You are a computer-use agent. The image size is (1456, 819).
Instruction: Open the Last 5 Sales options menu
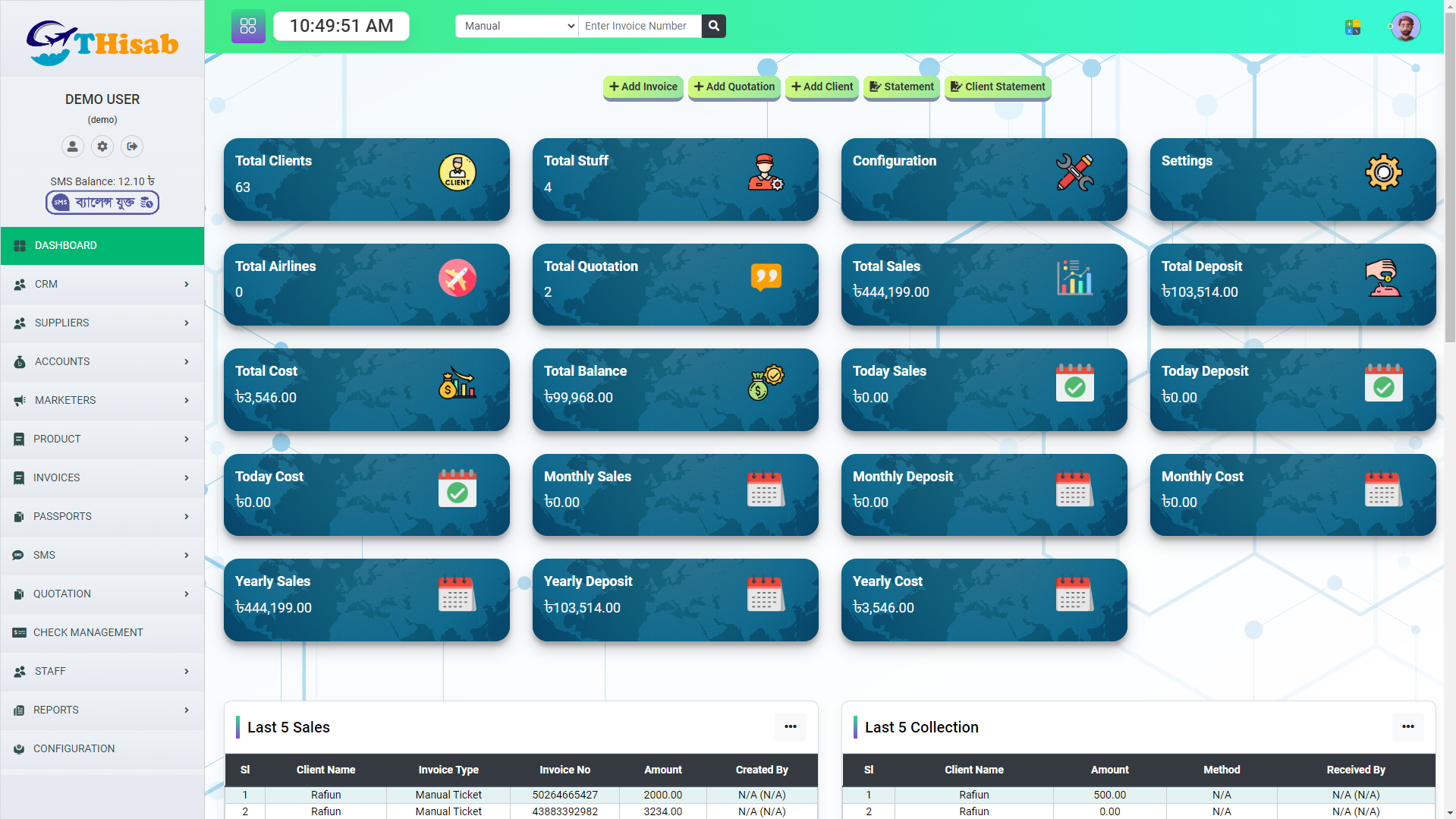[x=791, y=726]
